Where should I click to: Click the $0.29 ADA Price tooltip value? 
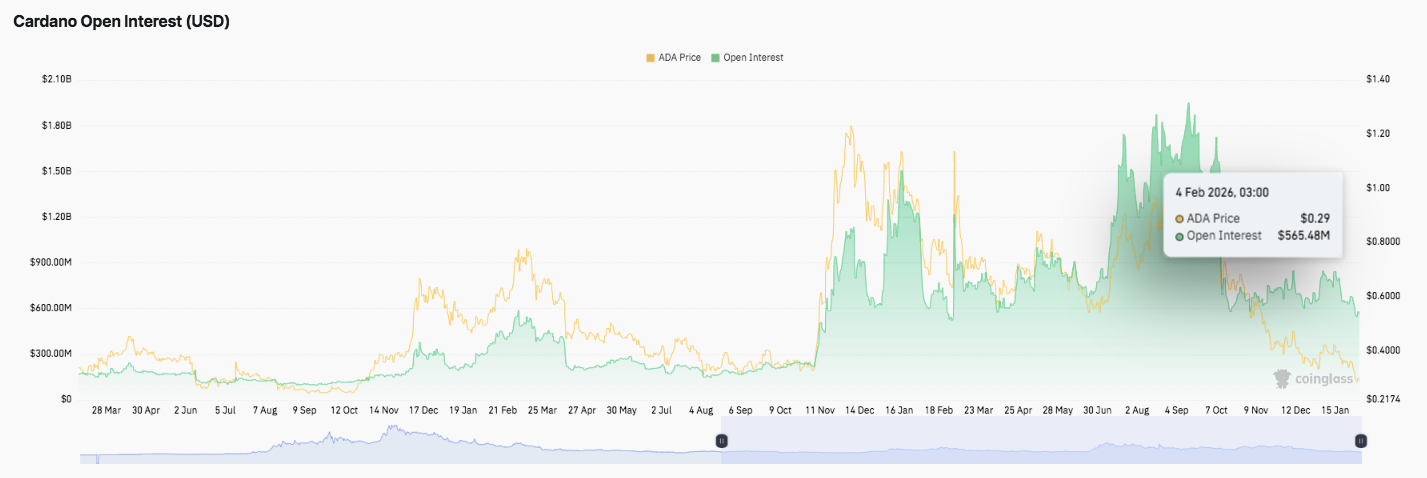click(1314, 218)
